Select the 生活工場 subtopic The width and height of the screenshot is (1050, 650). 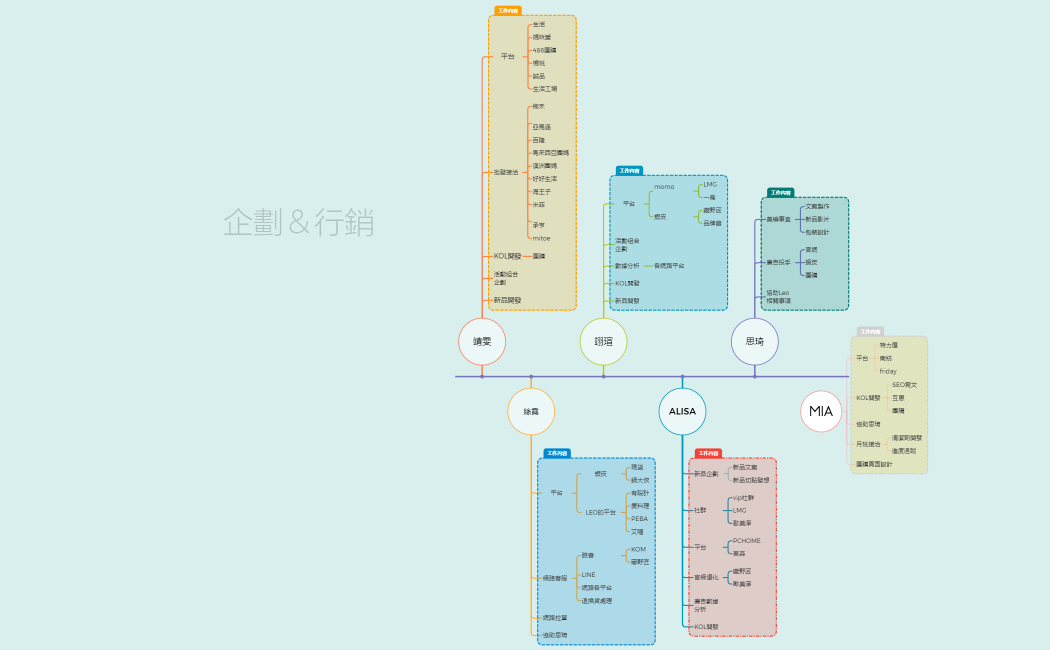pos(545,88)
